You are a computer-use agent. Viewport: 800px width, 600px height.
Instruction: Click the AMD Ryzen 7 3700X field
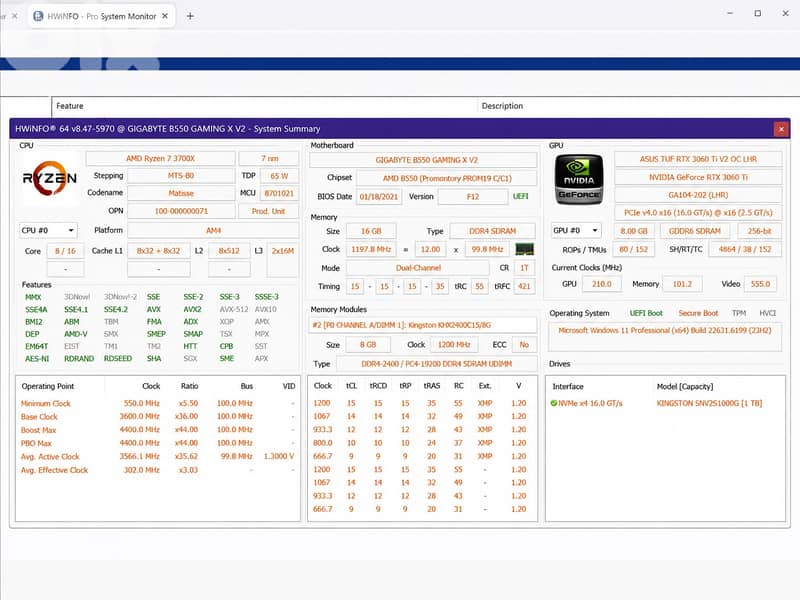click(160, 159)
